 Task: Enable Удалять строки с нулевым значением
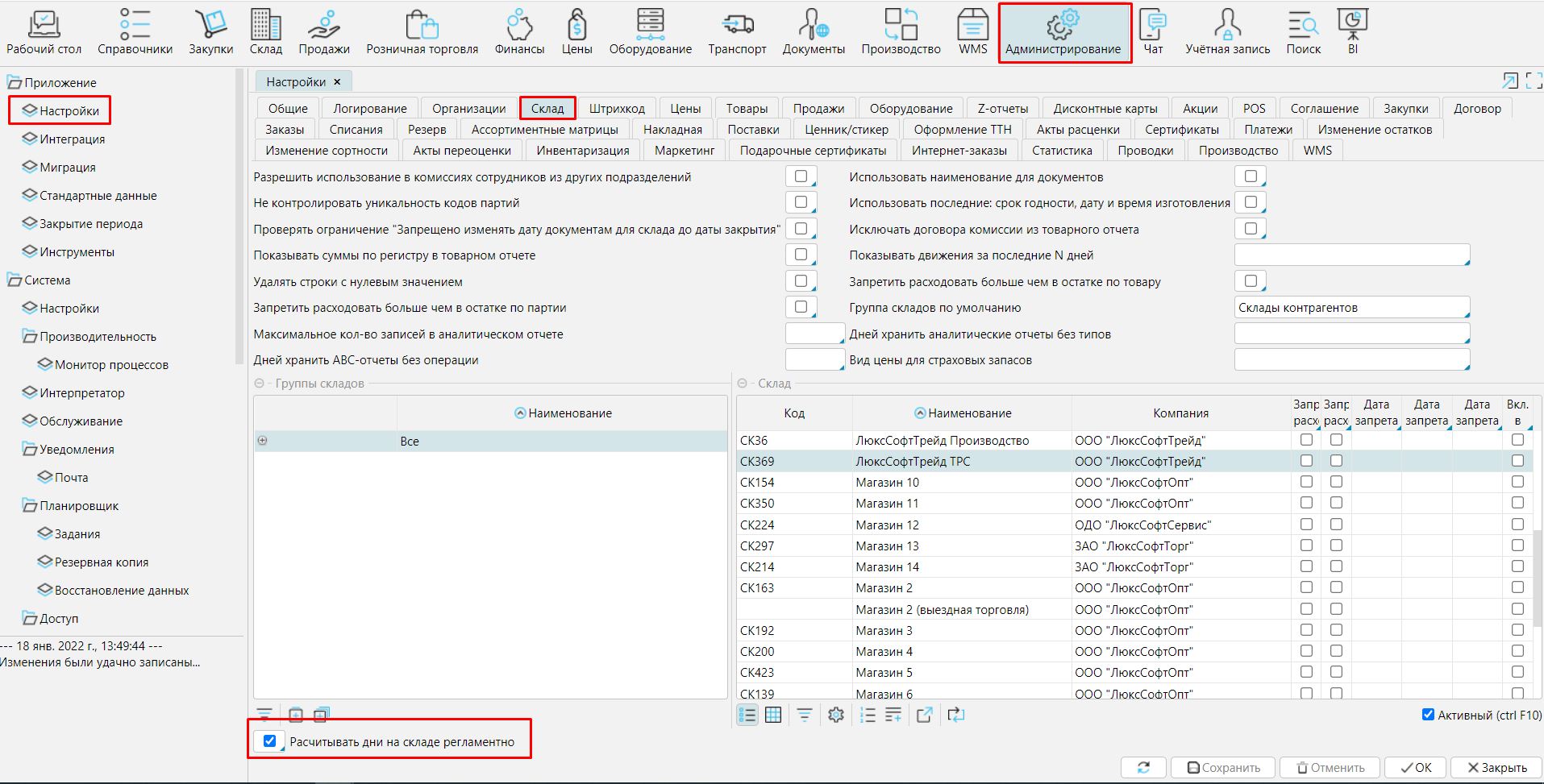point(801,281)
